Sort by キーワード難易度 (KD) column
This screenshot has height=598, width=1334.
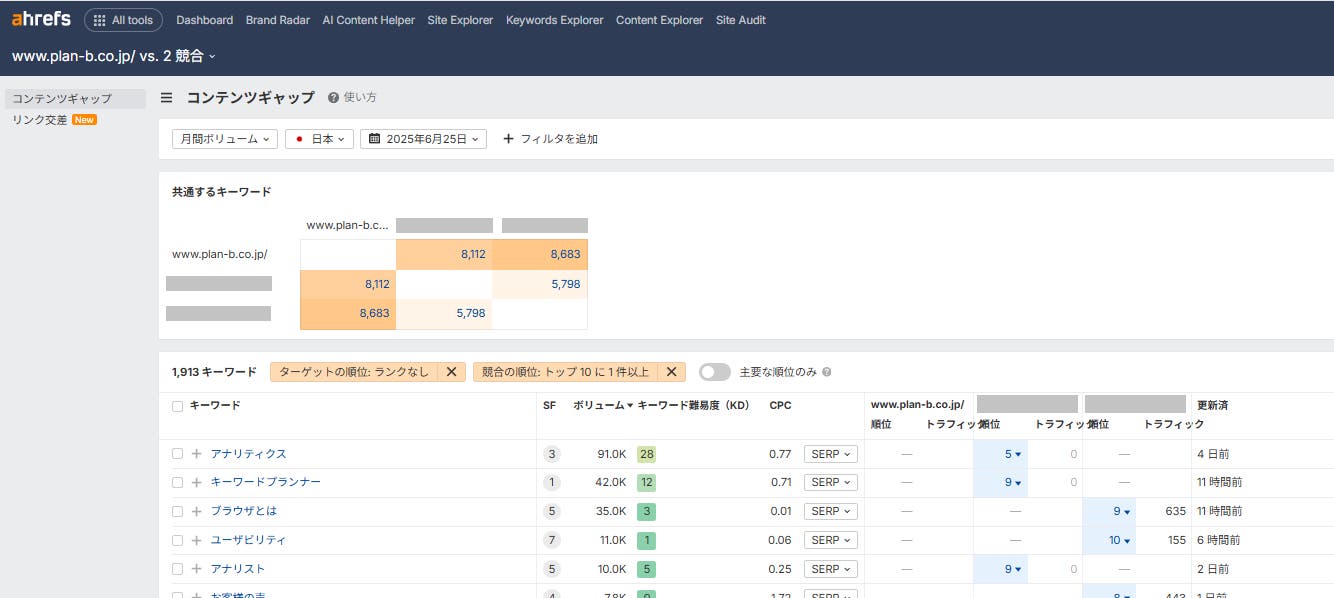pos(693,406)
